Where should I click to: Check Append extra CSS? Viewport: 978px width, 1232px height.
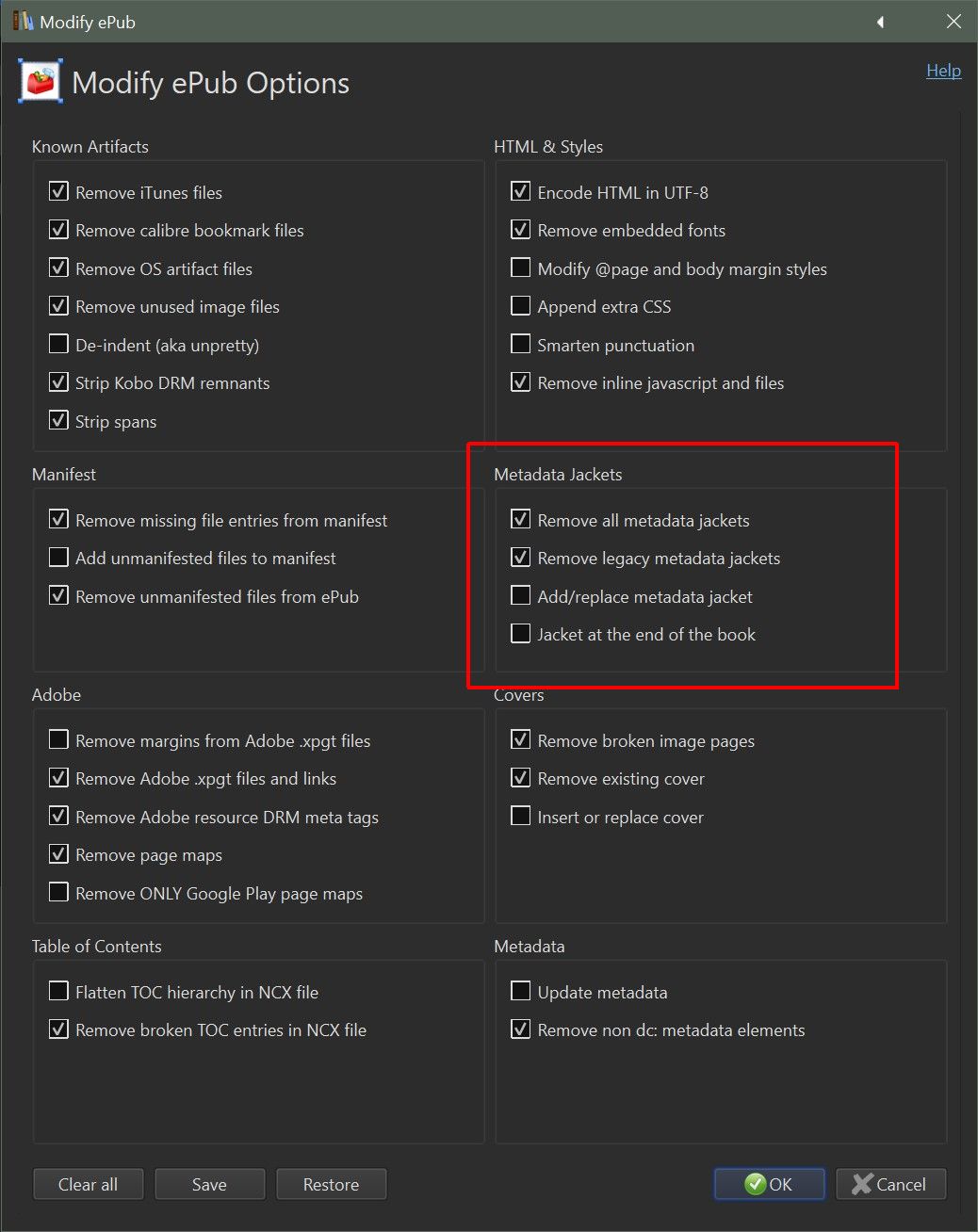click(521, 306)
